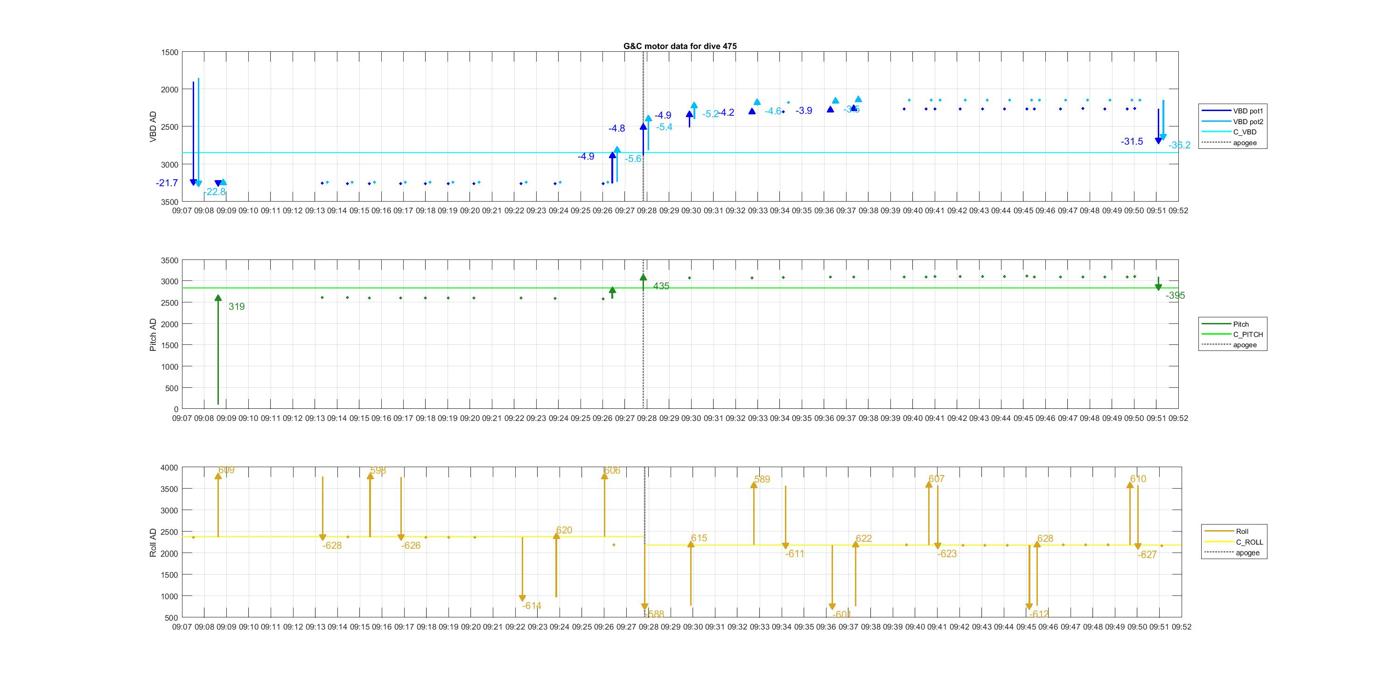Click the '628' roll data label
This screenshot has width=1400, height=693.
tap(1045, 539)
